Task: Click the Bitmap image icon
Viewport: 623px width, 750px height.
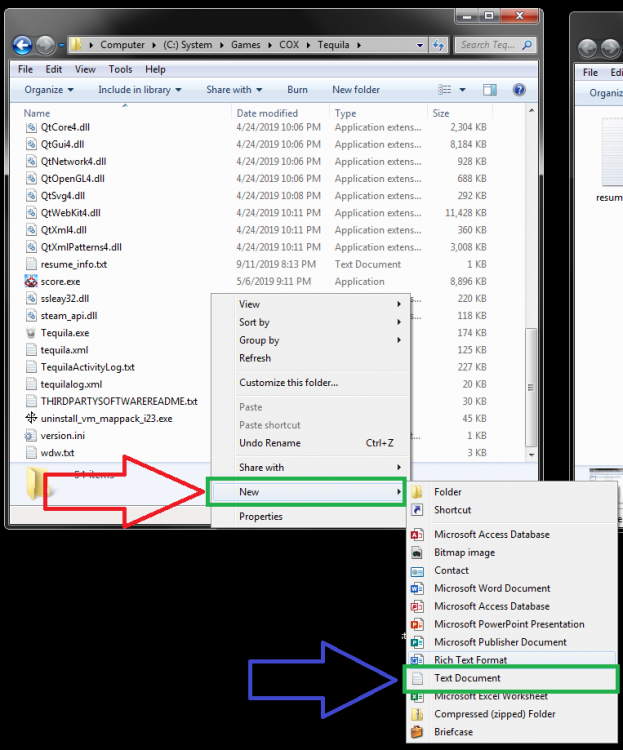Action: click(x=416, y=552)
